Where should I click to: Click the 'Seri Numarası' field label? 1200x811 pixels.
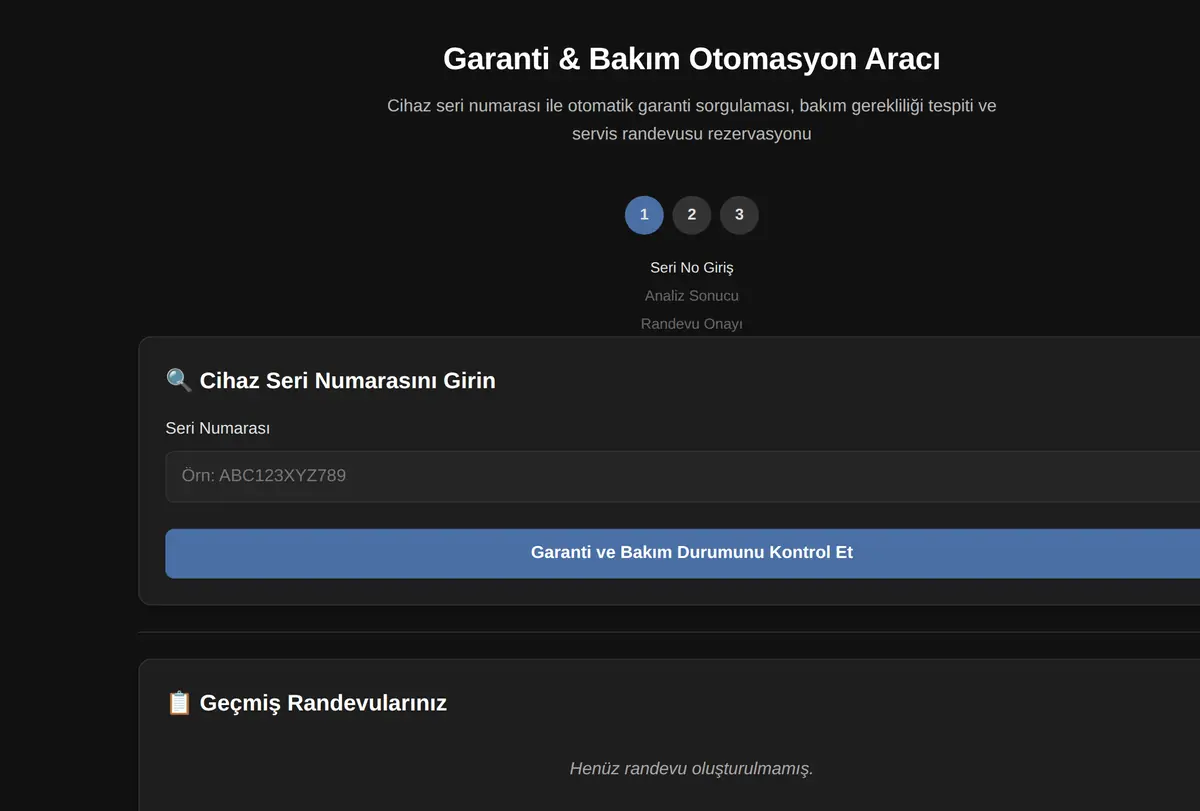tap(218, 428)
